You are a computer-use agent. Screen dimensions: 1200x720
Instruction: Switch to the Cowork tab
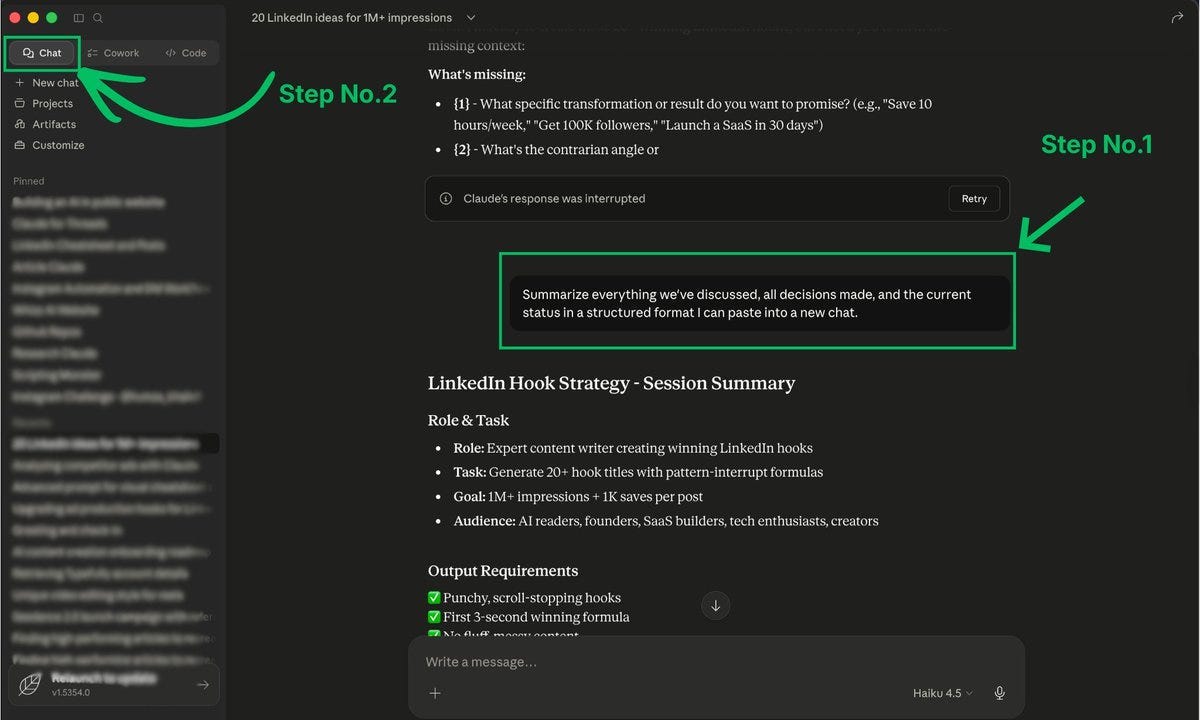[113, 53]
